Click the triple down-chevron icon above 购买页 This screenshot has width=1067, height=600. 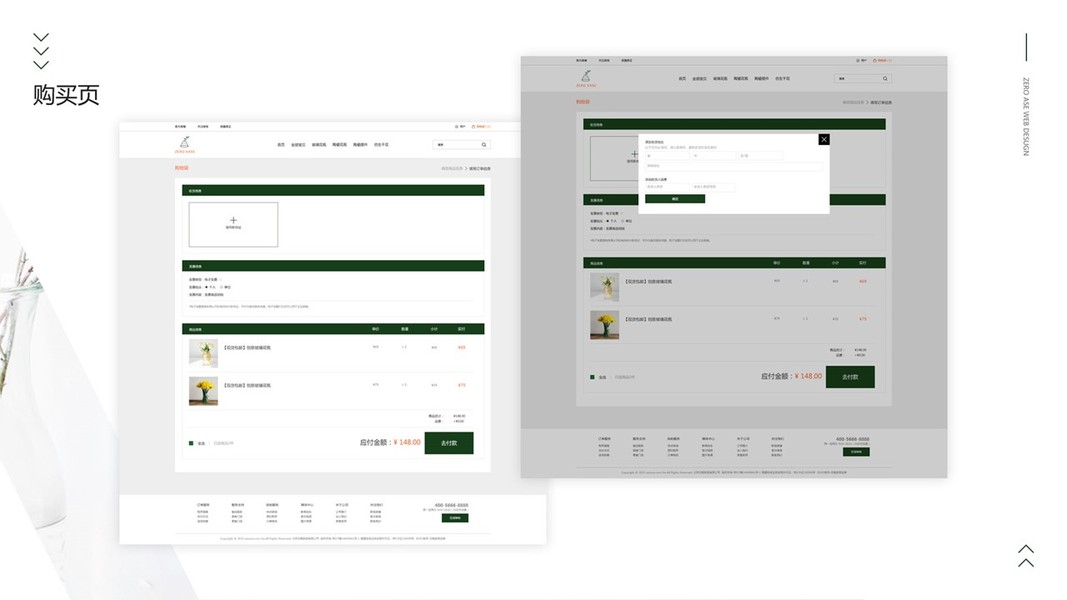(x=41, y=51)
